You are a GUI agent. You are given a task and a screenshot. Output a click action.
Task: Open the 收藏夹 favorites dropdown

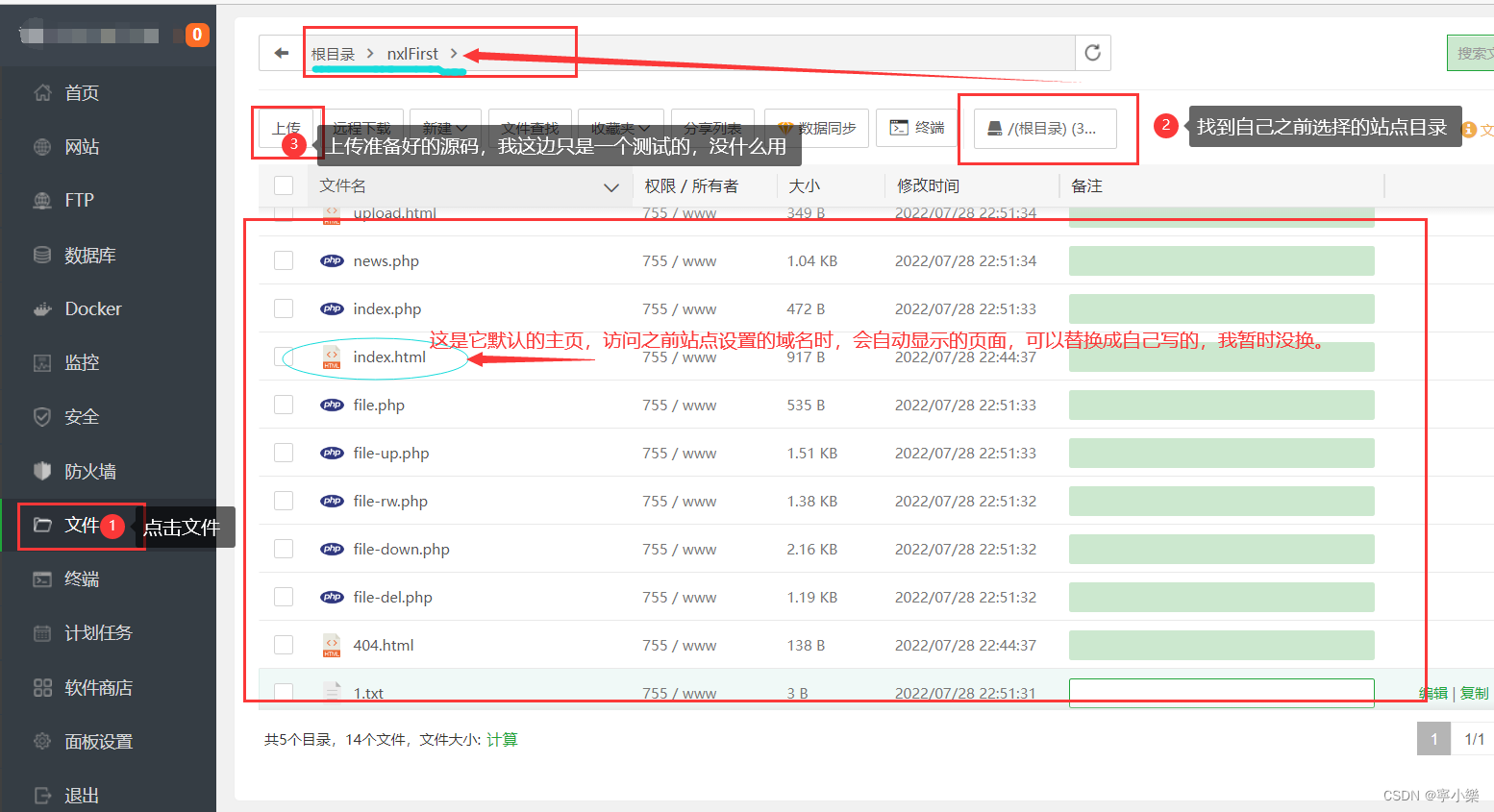(x=621, y=128)
